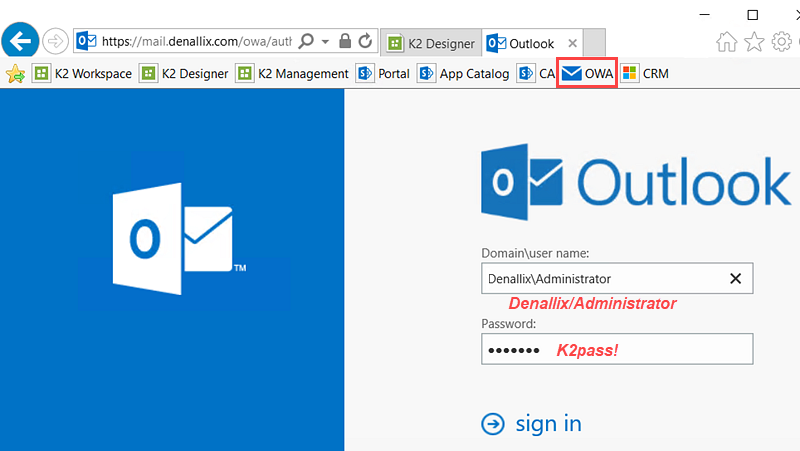Minimize the browser window
The height and width of the screenshot is (451, 800).
click(705, 15)
